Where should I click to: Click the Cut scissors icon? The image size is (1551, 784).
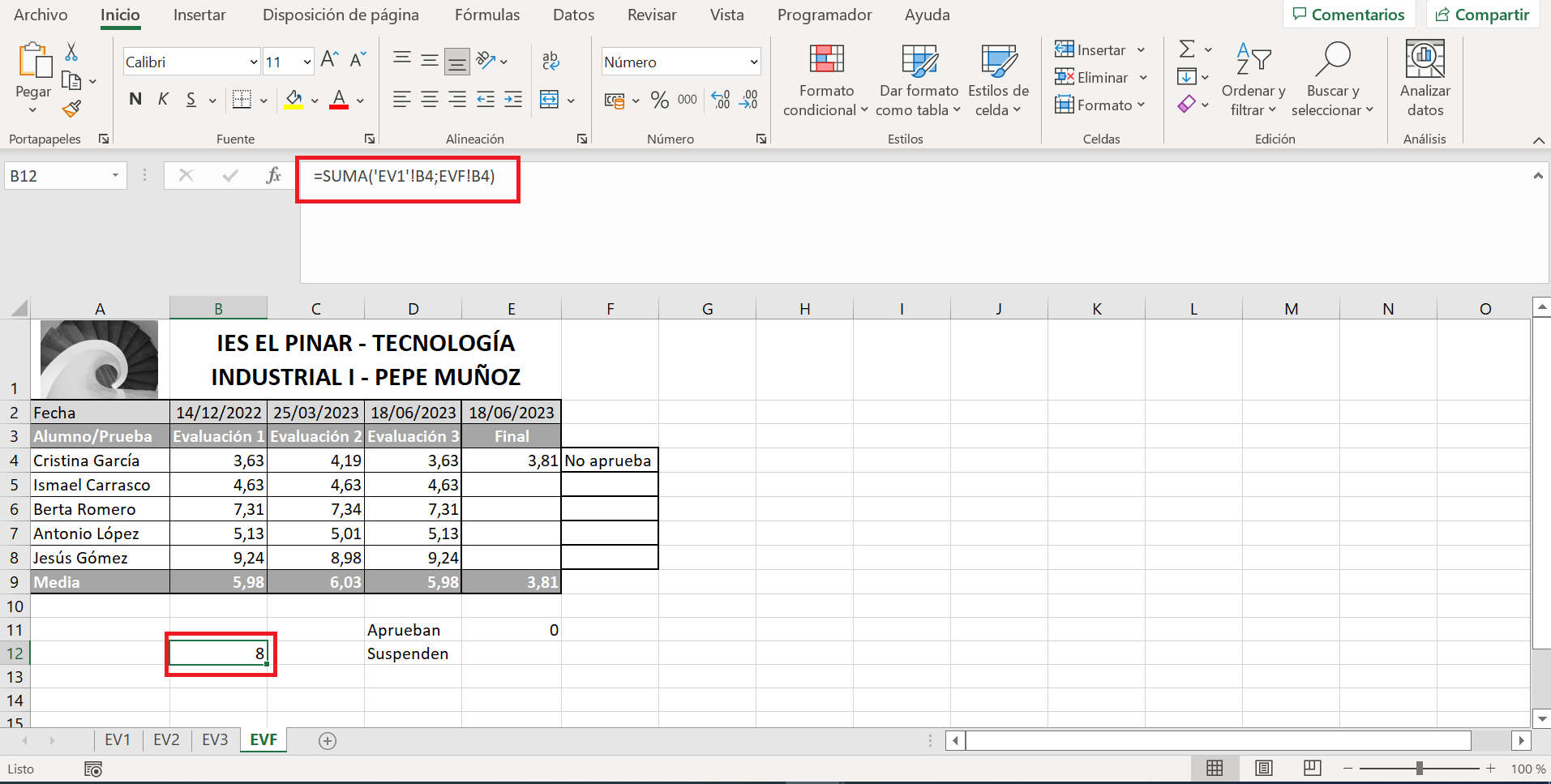click(71, 52)
